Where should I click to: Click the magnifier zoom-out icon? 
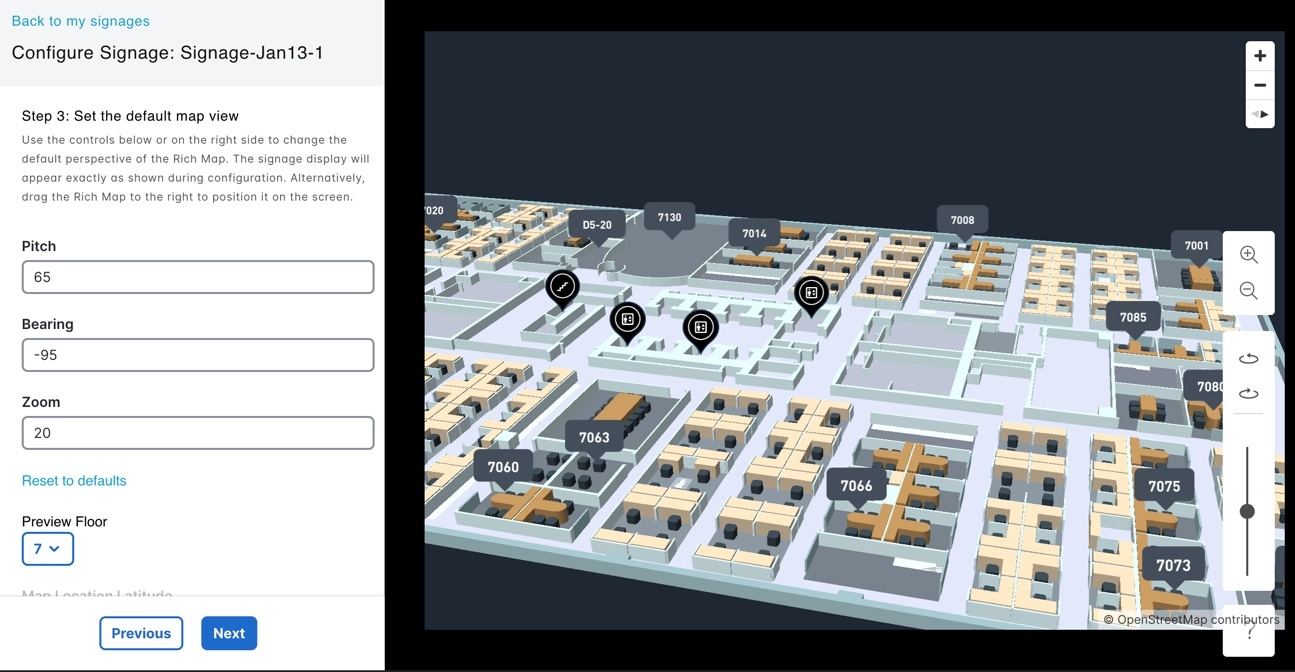pyautogui.click(x=1248, y=291)
